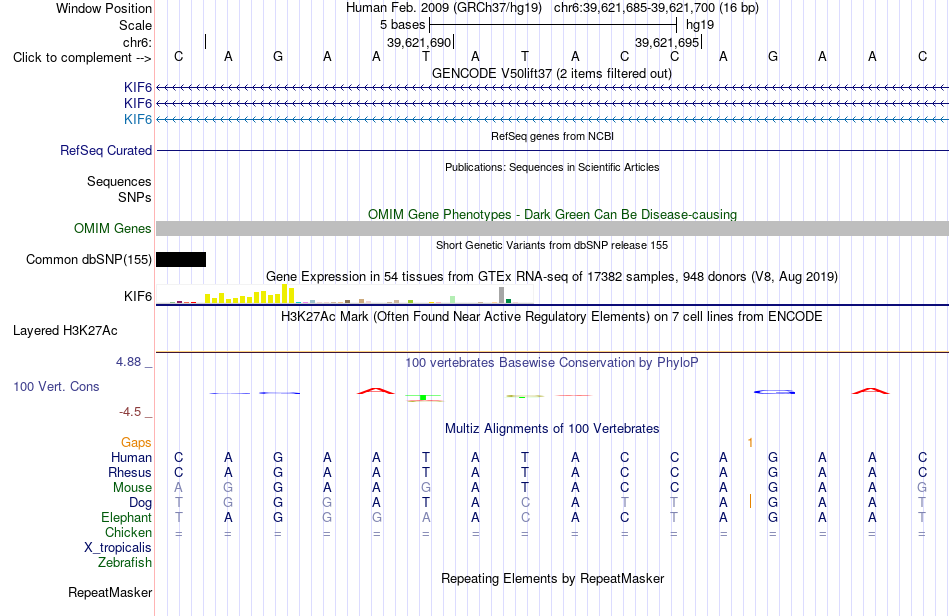
Task: Click the '5 bases' scale bar label
Action: [x=402, y=25]
